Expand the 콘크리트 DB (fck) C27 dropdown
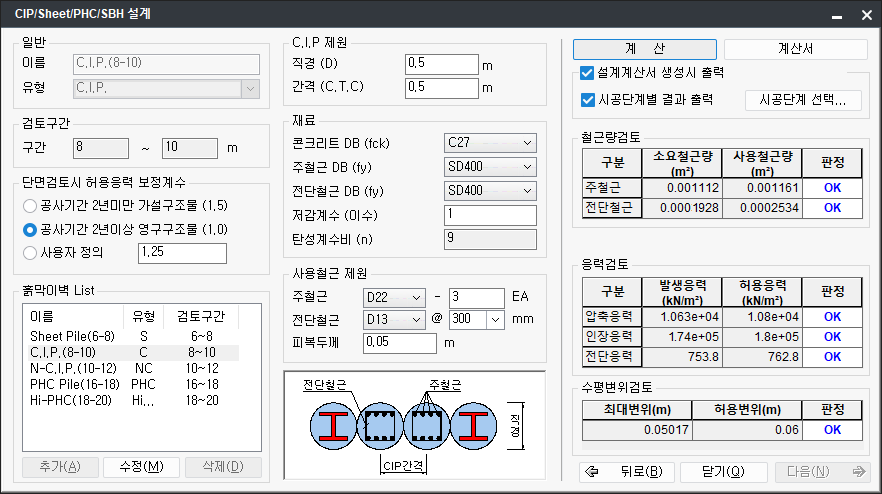The height and width of the screenshot is (494, 882). pos(490,142)
